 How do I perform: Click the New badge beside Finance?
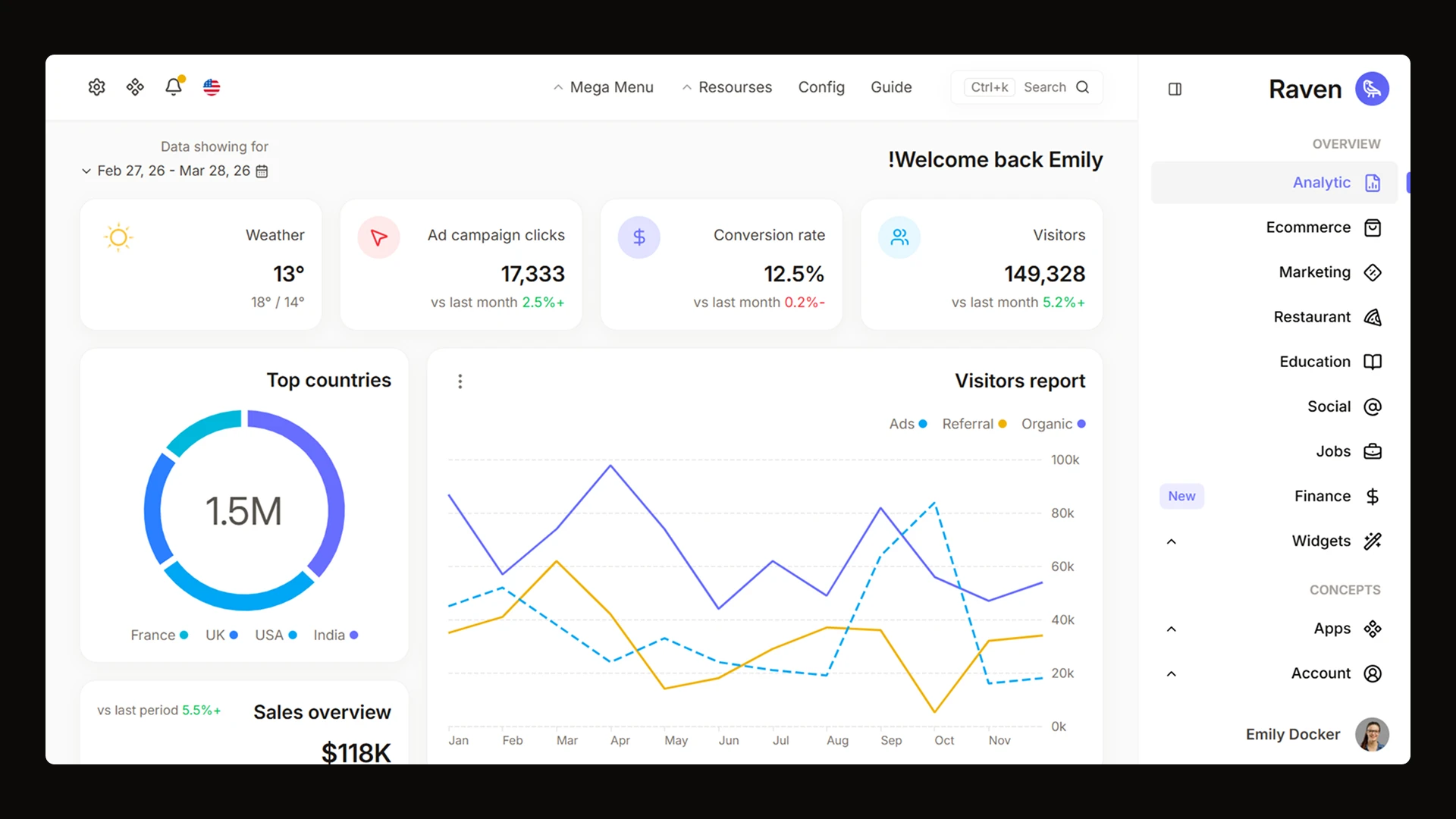1181,496
